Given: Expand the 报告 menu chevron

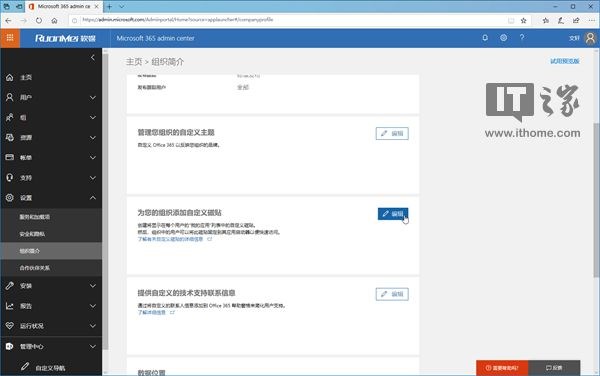Looking at the screenshot, I should coord(93,306).
